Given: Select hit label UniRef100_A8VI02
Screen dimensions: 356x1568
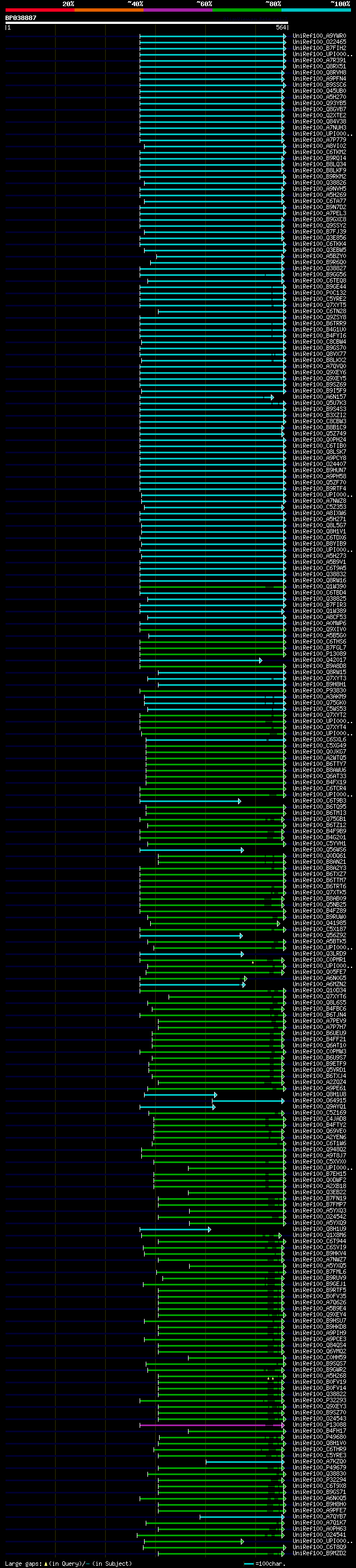Looking at the screenshot, I should pyautogui.click(x=319, y=146).
